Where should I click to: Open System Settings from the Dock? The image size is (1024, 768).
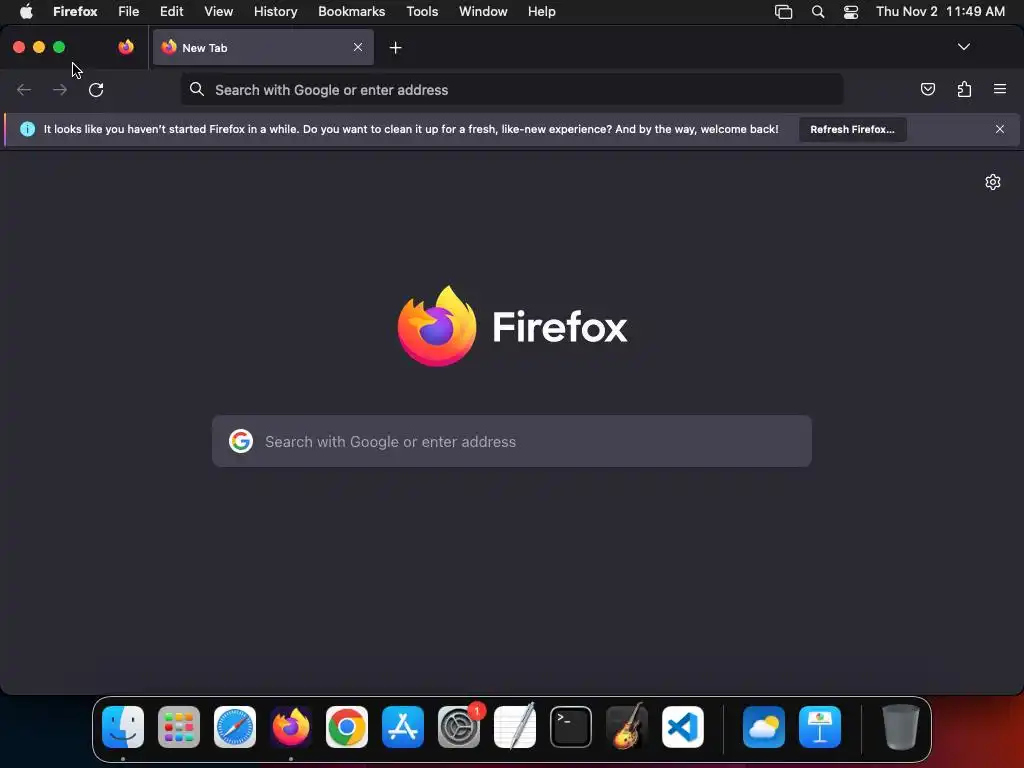(x=459, y=727)
